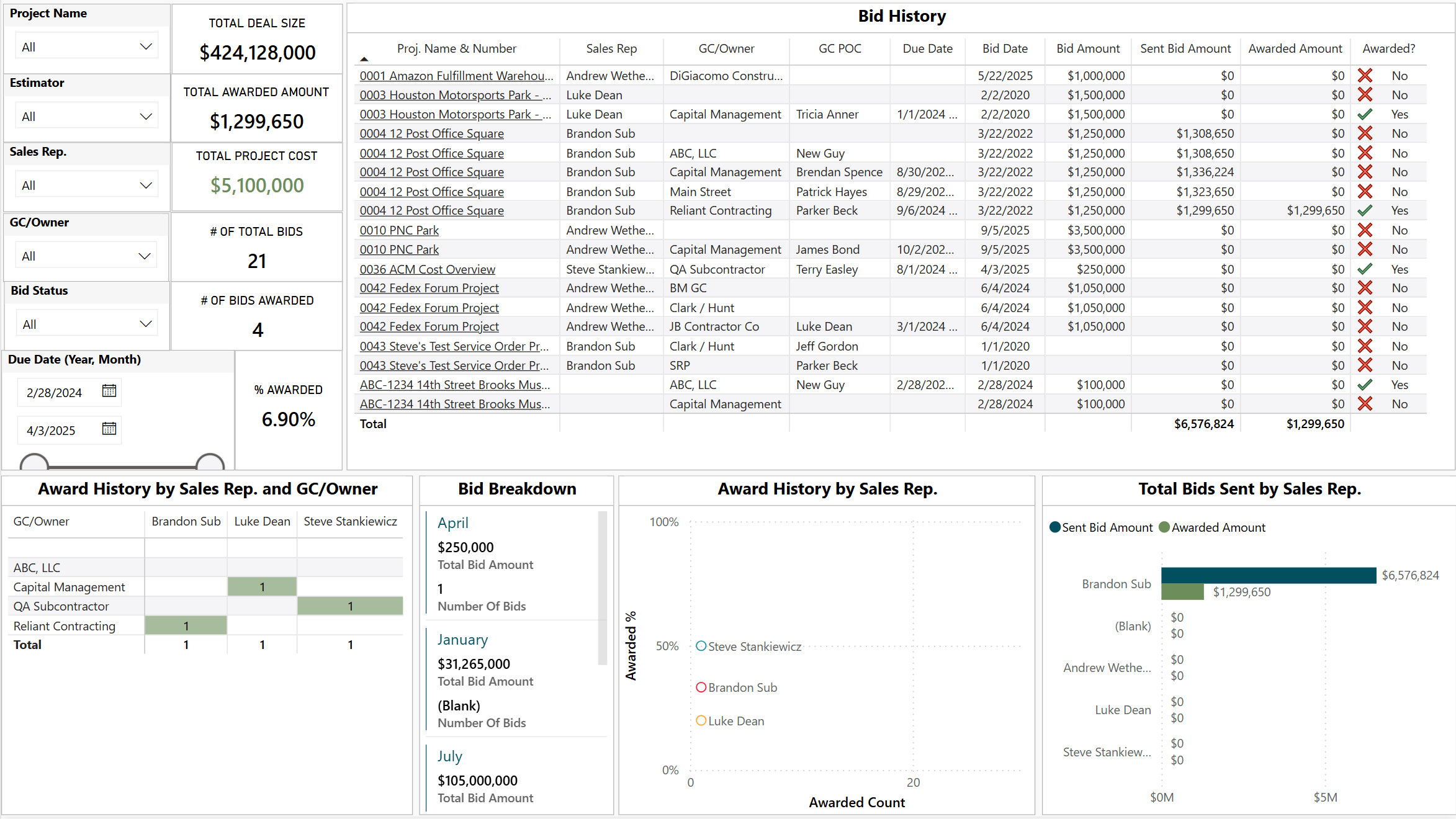Screen dimensions: 1456x819
Task: Expand the Bid Status dropdown
Action: (146, 324)
